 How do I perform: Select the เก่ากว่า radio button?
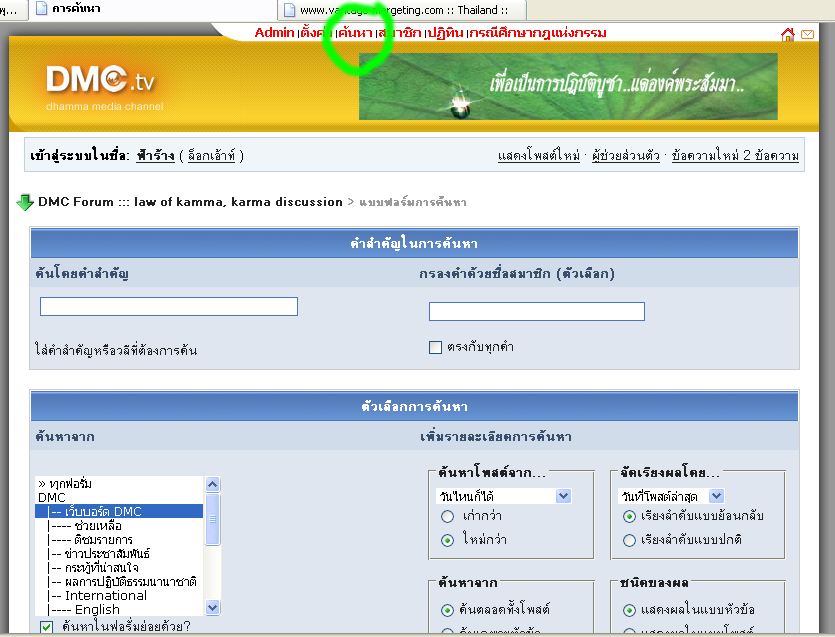(x=447, y=517)
